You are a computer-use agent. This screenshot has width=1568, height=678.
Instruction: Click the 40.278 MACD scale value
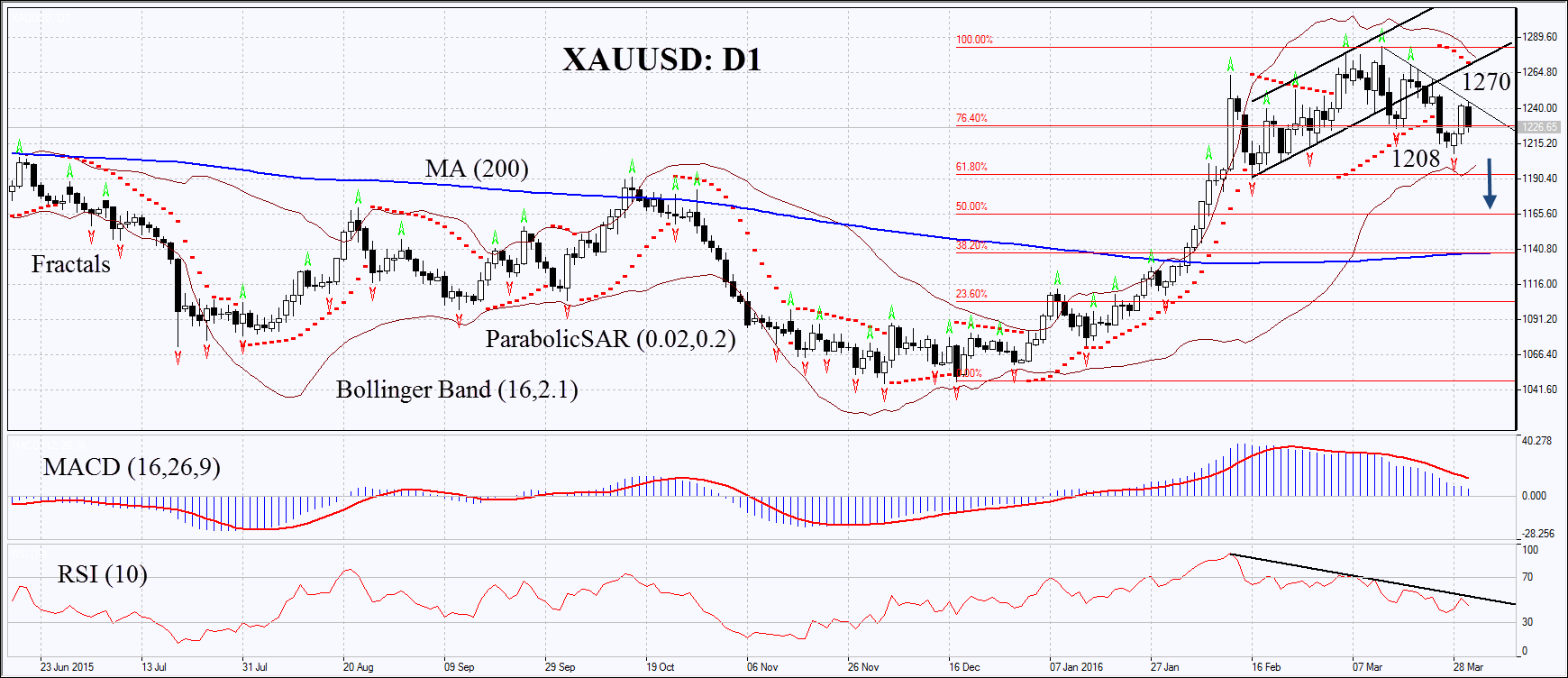click(x=1536, y=441)
